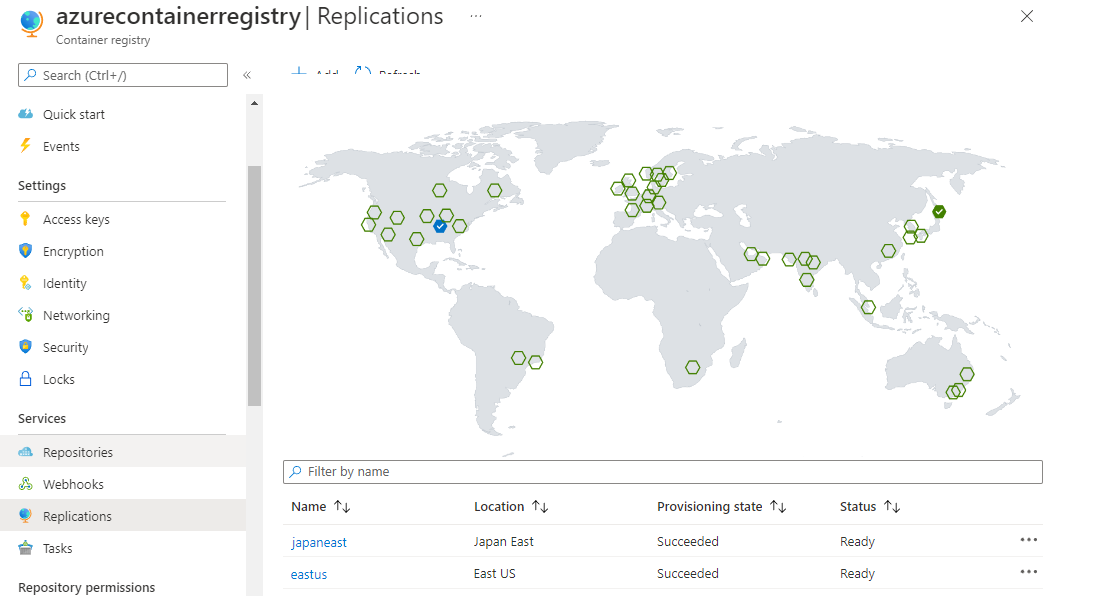Select the East US blue check marker
The width and height of the screenshot is (1099, 605).
[440, 226]
